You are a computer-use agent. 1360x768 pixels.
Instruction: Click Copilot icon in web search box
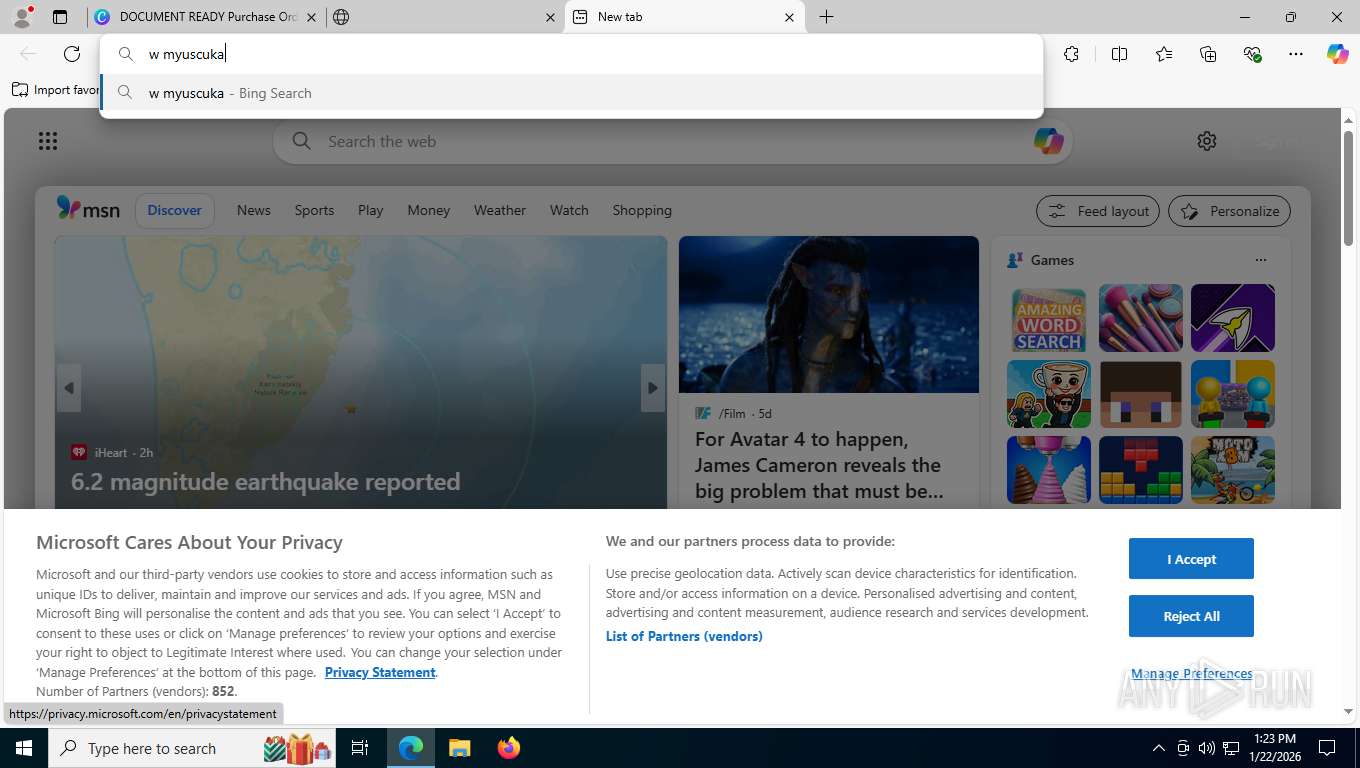click(x=1048, y=141)
